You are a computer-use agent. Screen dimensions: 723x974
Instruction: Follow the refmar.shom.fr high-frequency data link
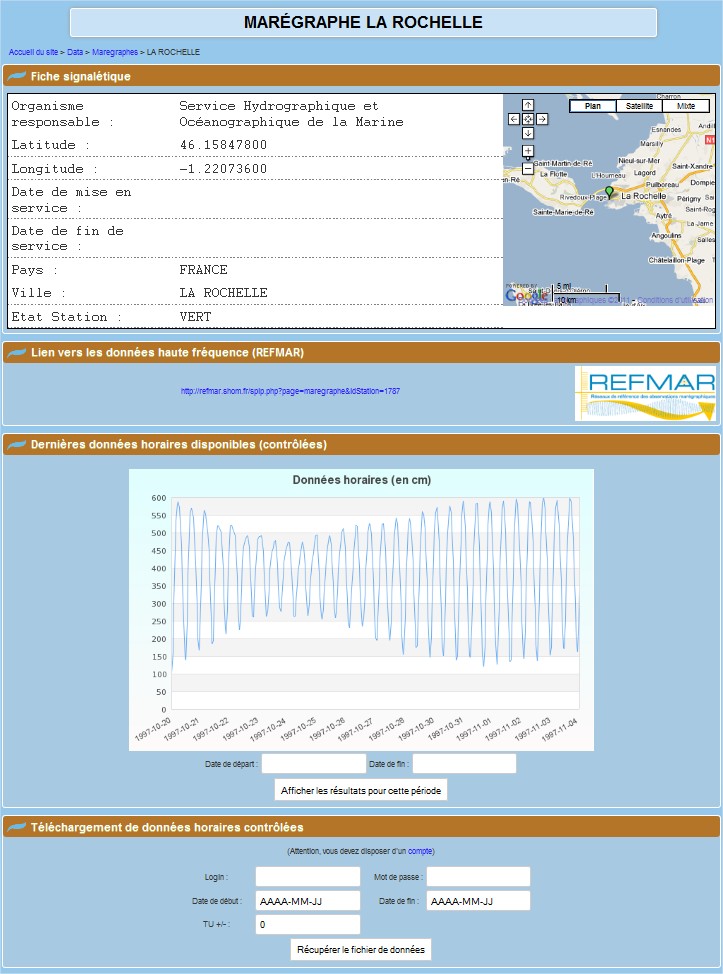290,391
